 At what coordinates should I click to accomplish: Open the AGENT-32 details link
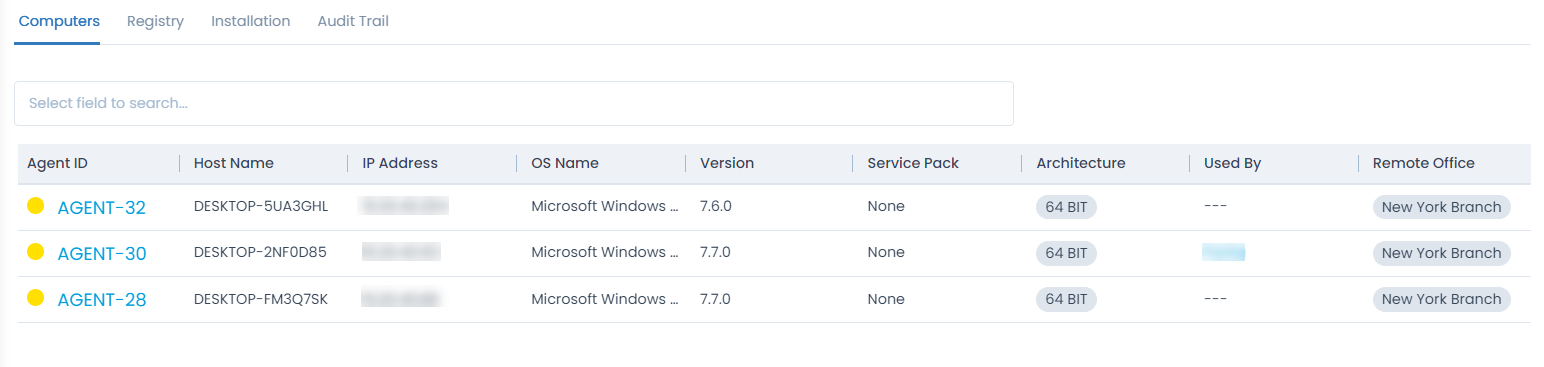coord(102,208)
